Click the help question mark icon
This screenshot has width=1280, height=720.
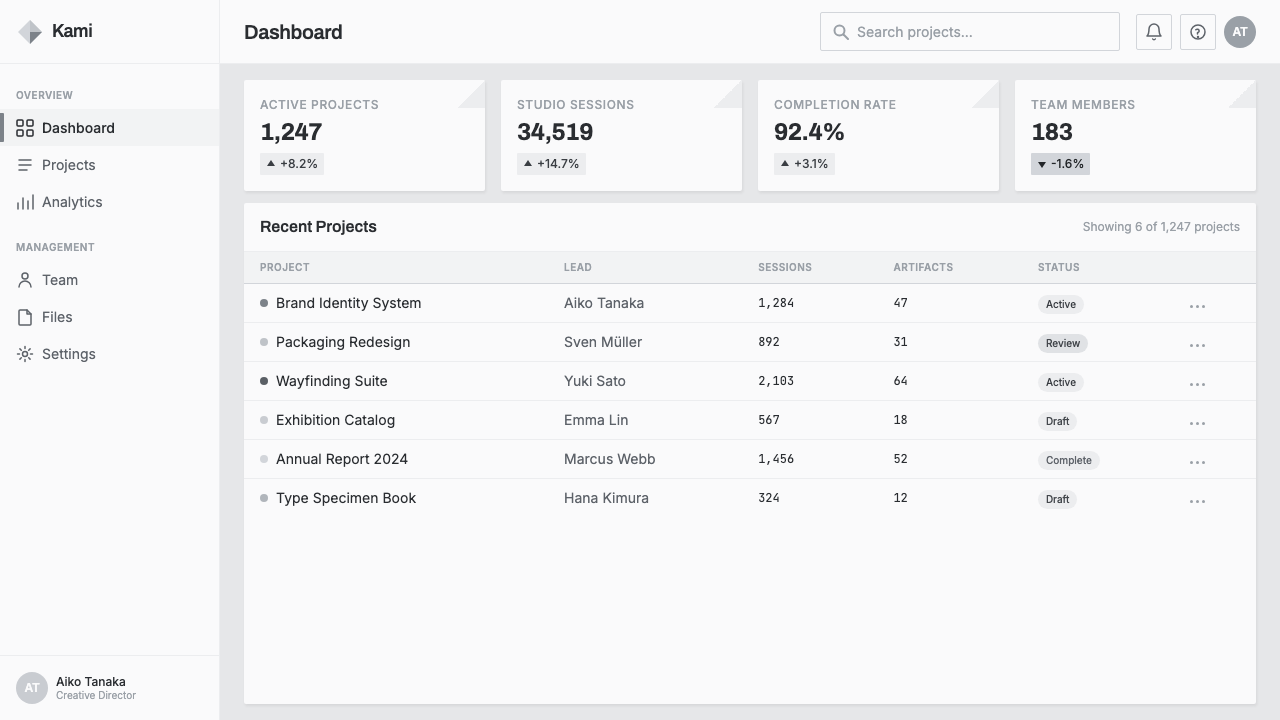point(1198,32)
